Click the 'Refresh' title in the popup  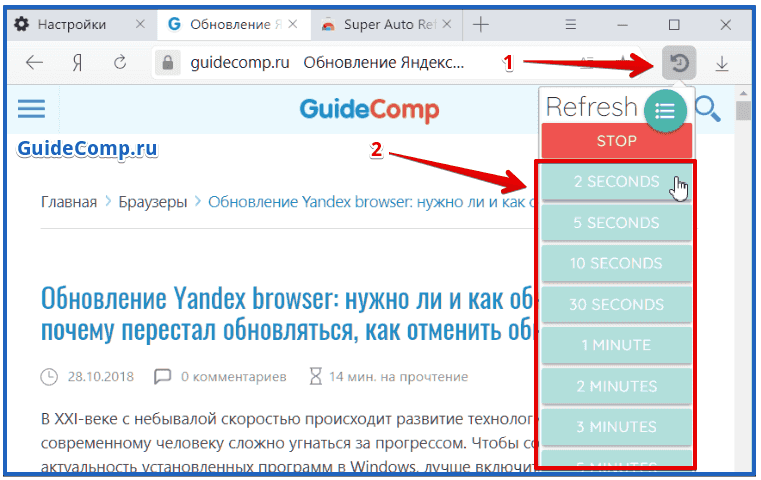tap(591, 107)
